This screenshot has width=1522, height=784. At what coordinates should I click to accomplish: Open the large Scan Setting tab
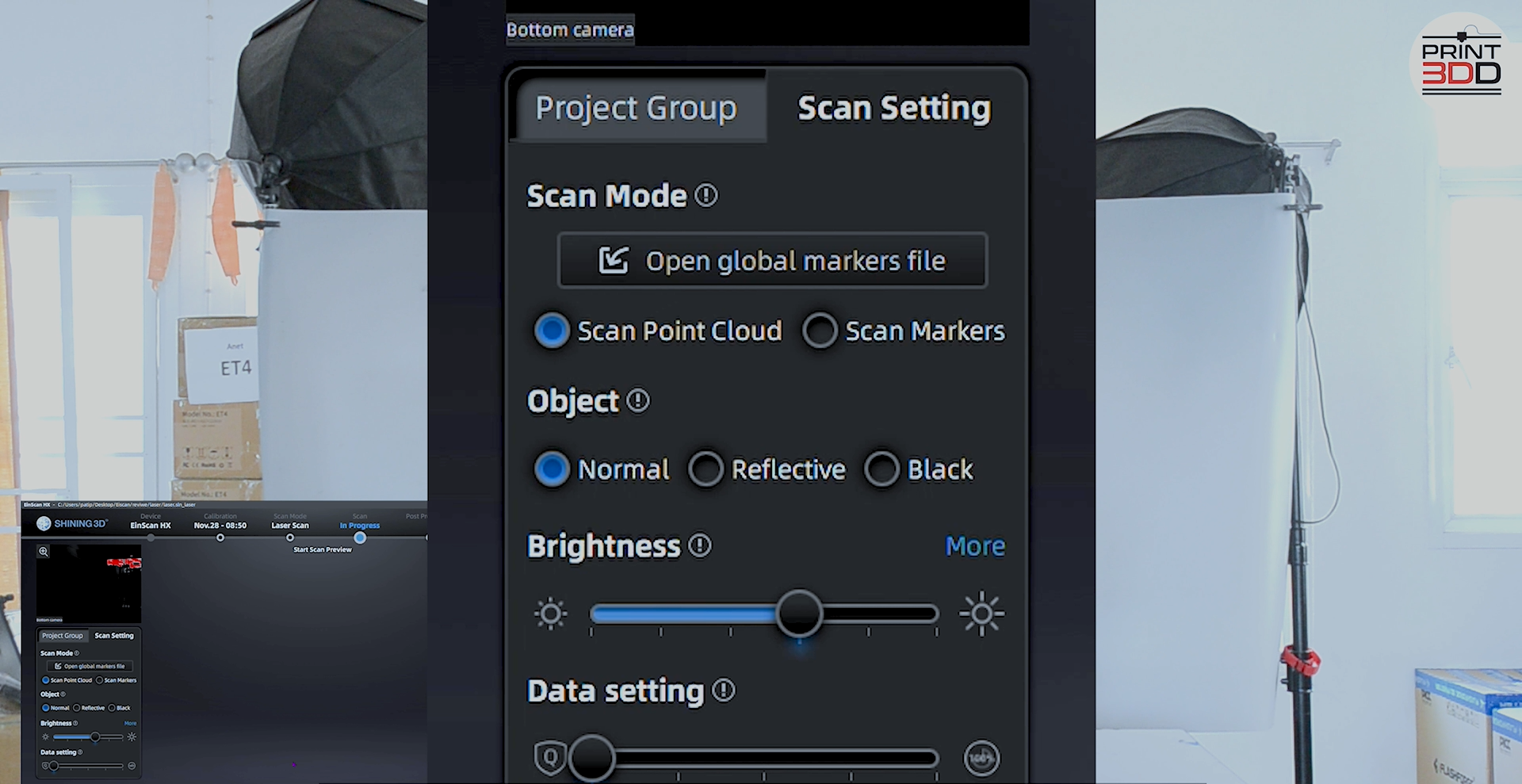pos(894,108)
